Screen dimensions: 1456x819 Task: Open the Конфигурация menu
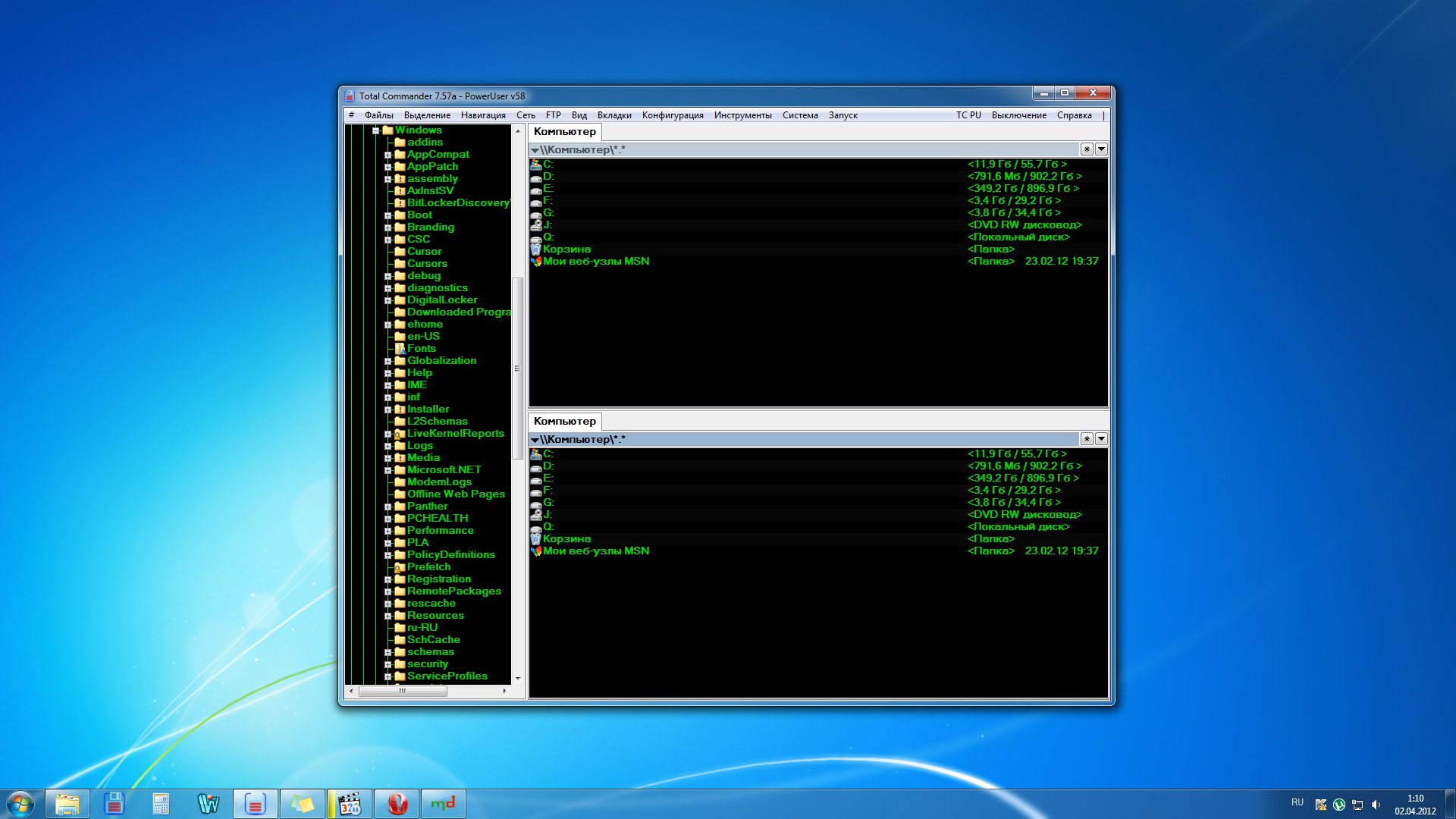click(672, 115)
